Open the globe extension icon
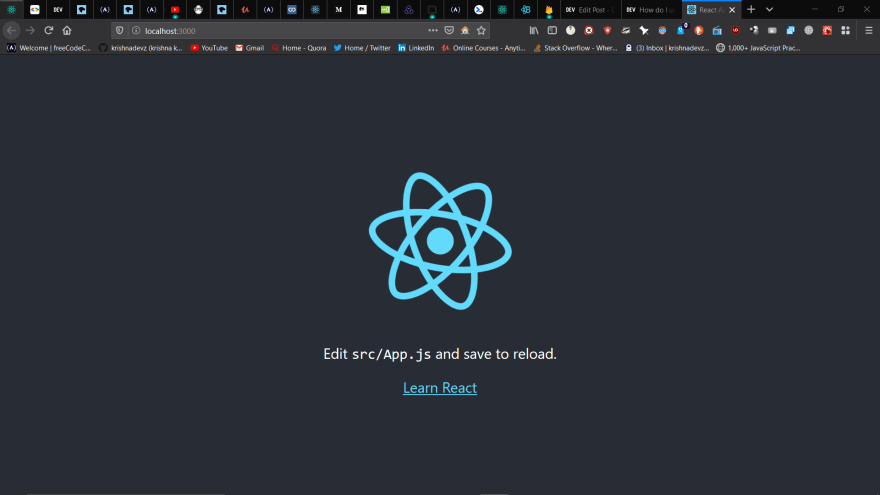880x495 pixels. click(809, 30)
